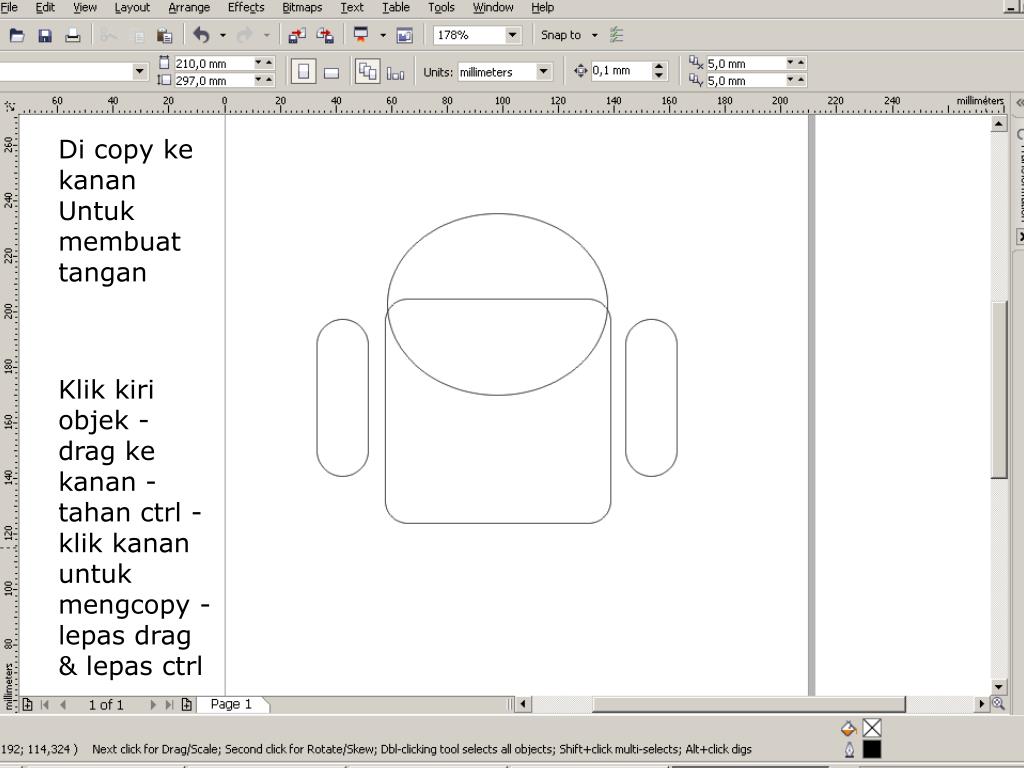
Task: Click the duplicate distance X field
Action: [x=745, y=63]
